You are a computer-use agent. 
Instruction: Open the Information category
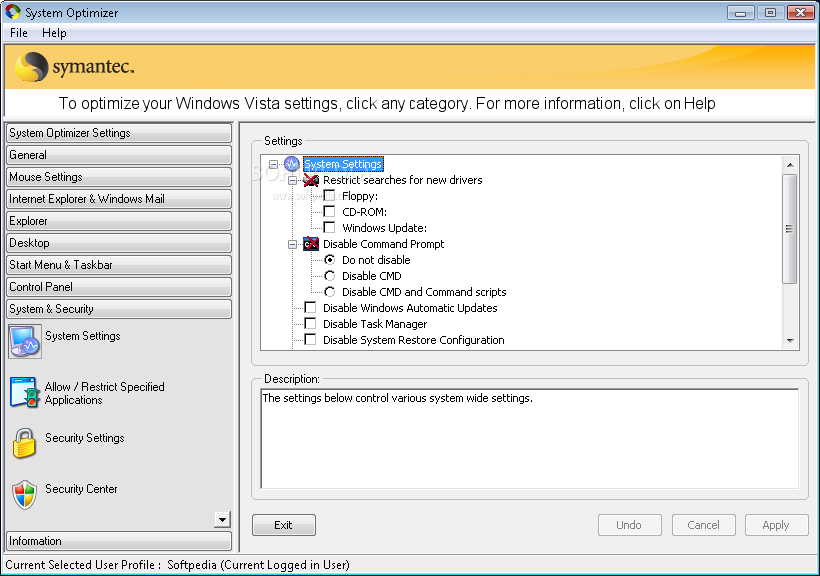pyautogui.click(x=119, y=541)
